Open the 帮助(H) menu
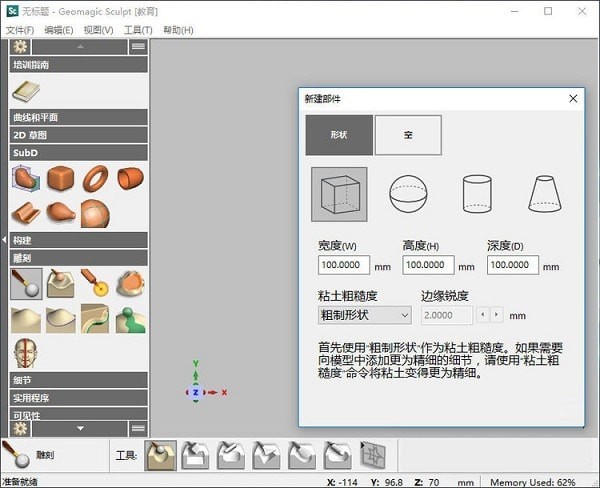Screen dimensions: 600x488 178,31
